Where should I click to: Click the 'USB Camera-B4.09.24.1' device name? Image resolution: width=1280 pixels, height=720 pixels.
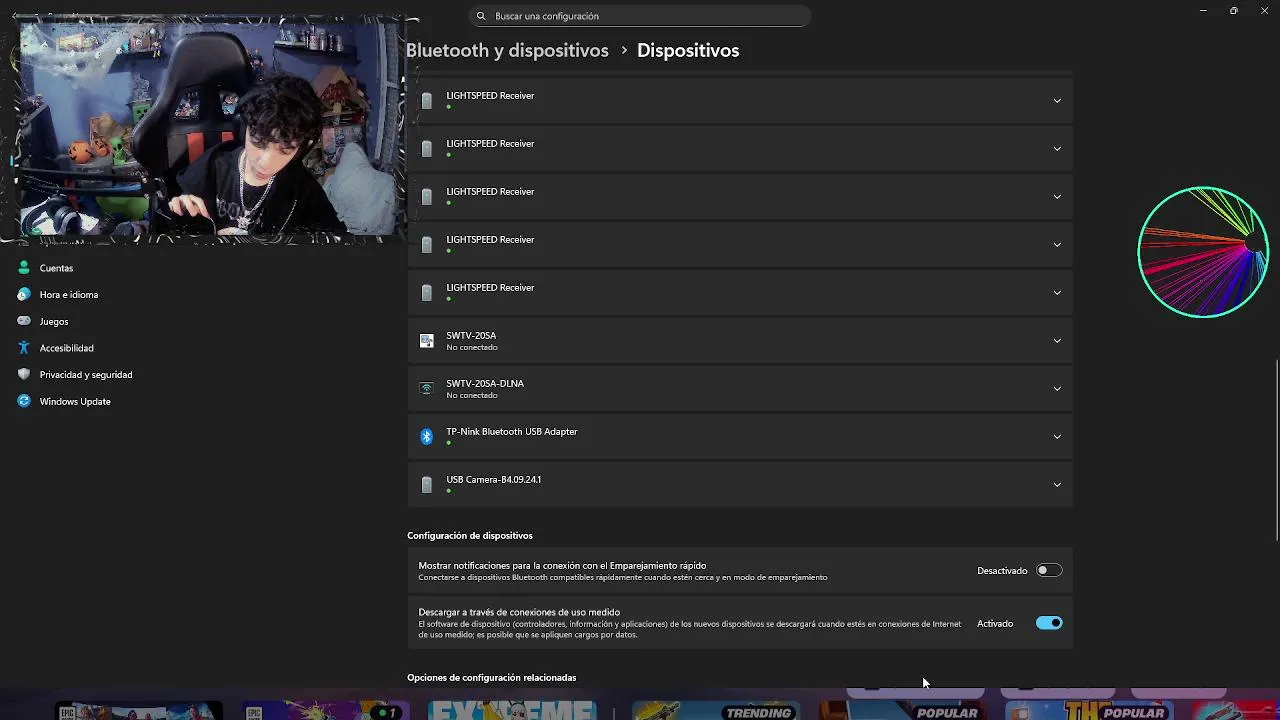[494, 480]
